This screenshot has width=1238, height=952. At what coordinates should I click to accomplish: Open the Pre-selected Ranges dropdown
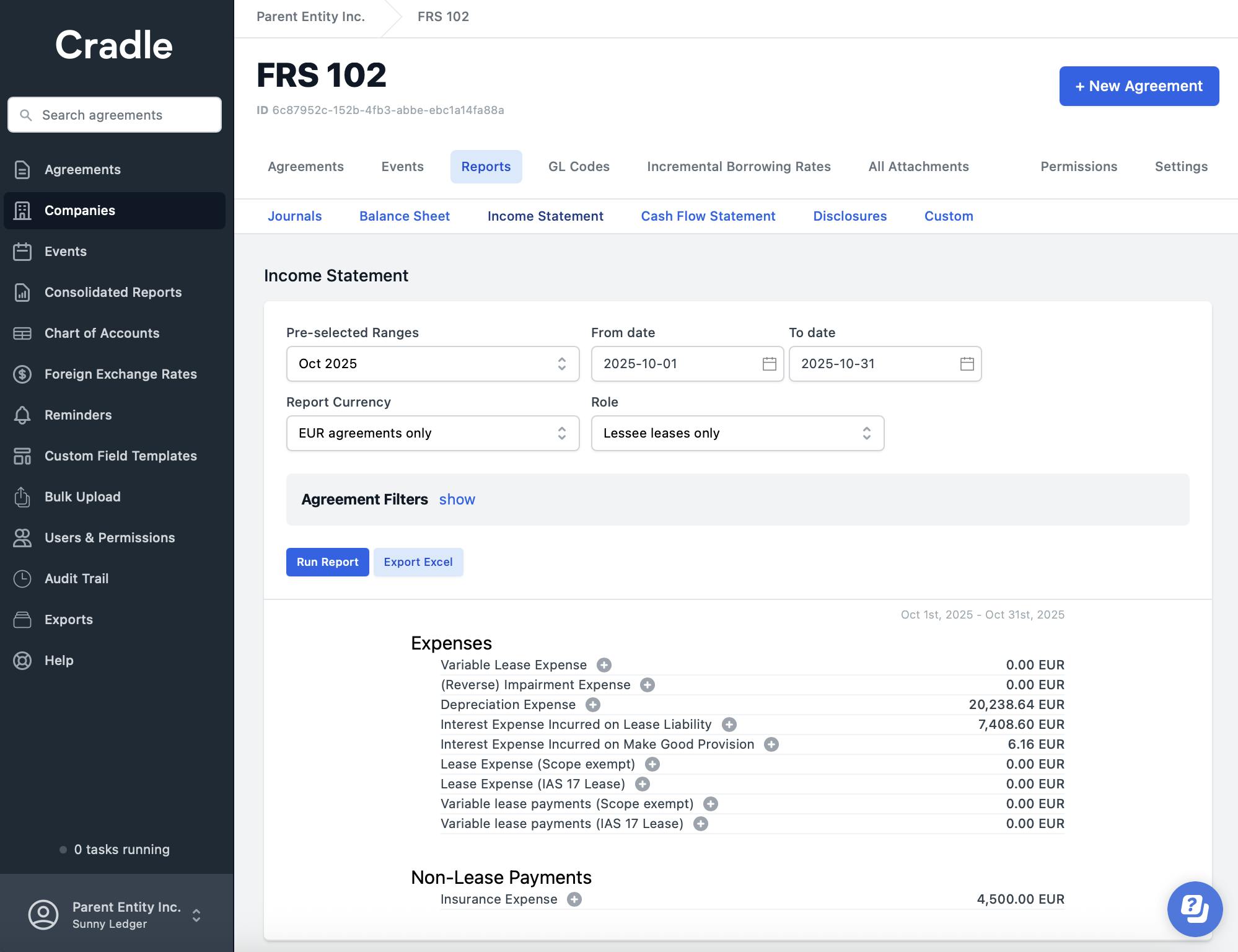click(432, 364)
